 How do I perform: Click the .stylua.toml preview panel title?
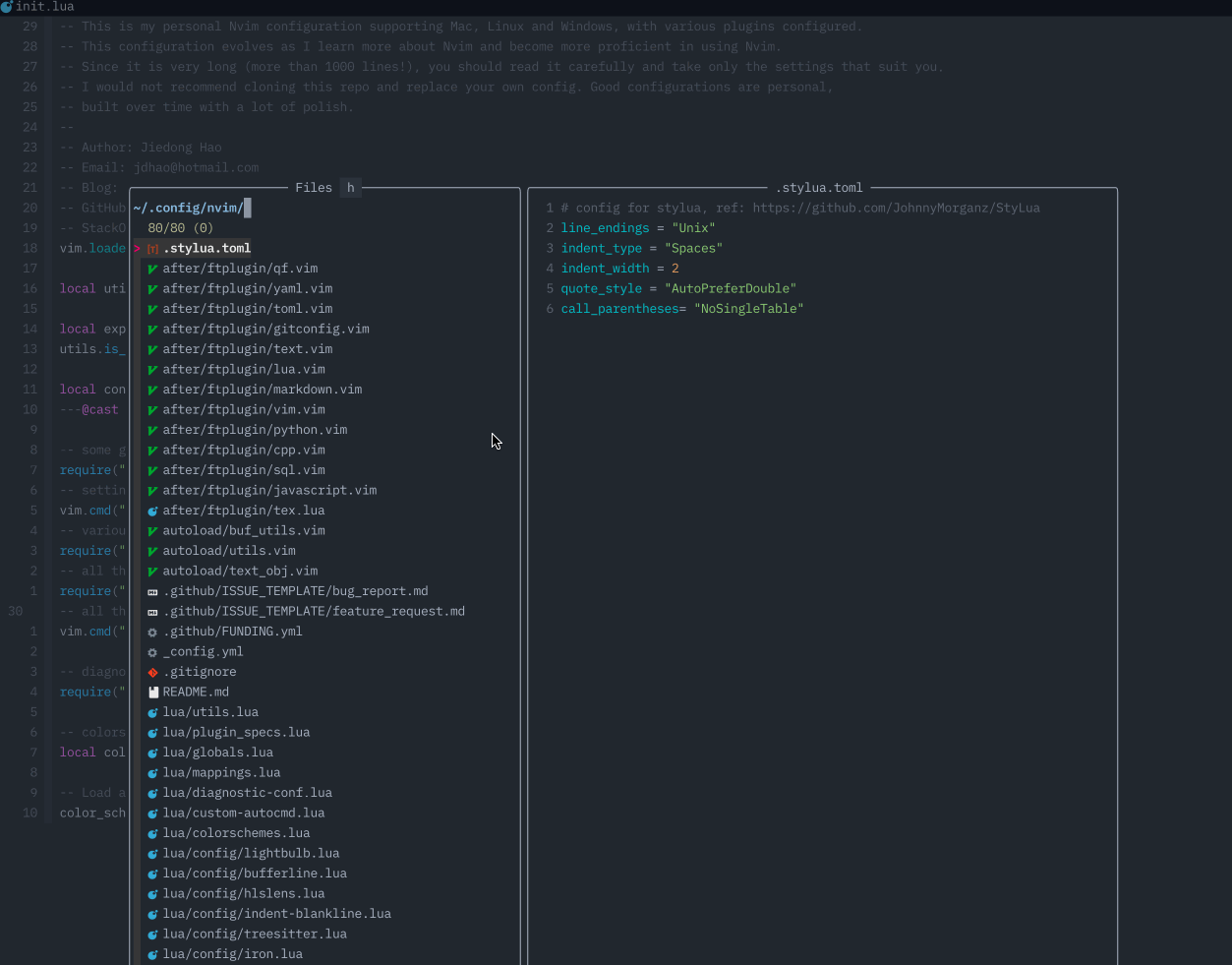(820, 187)
